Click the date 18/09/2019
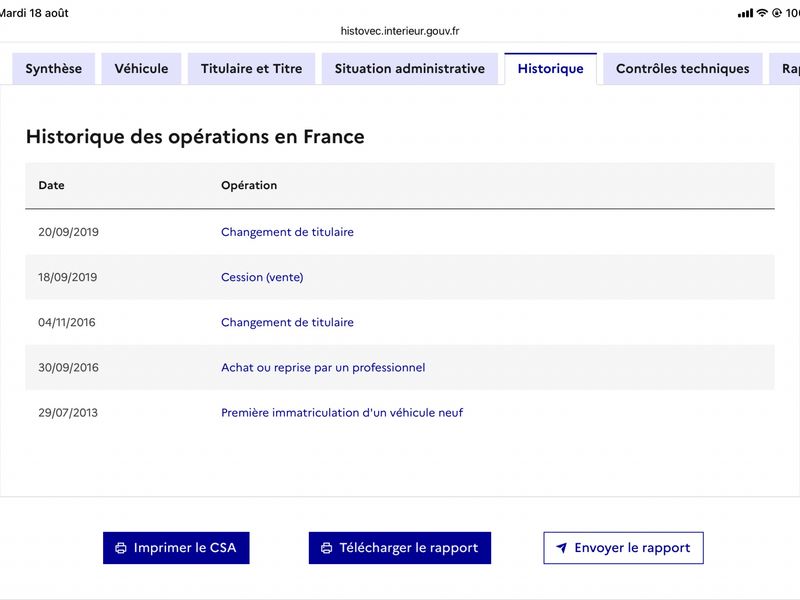 (x=67, y=277)
